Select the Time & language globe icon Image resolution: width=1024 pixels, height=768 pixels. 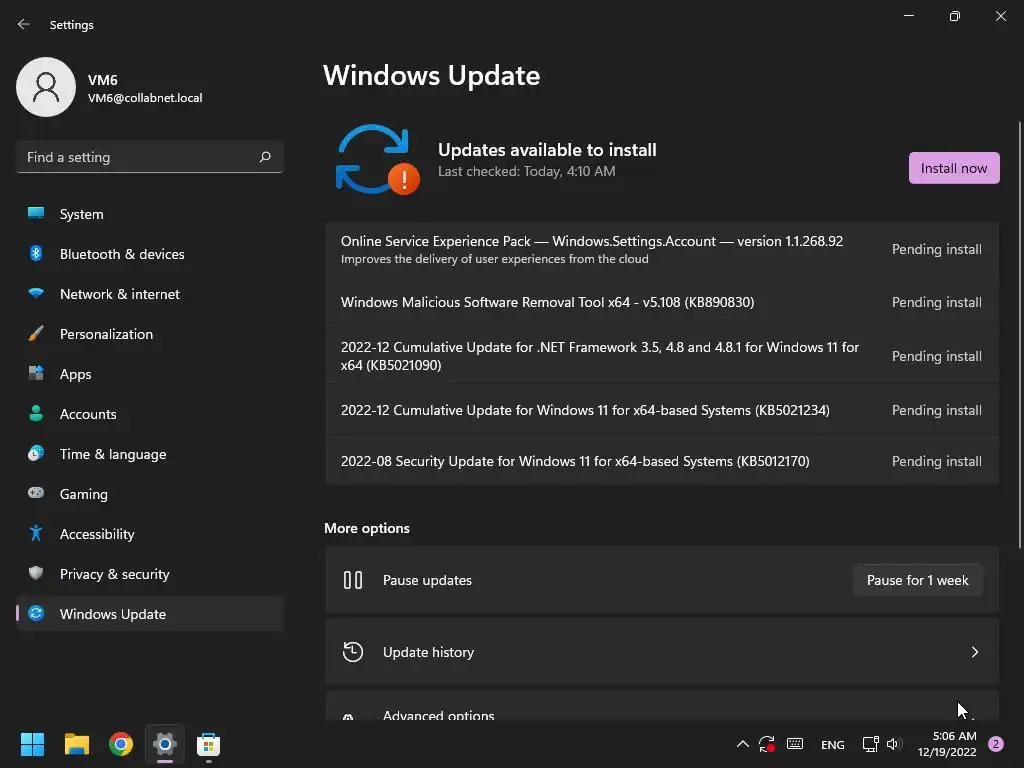click(x=36, y=453)
